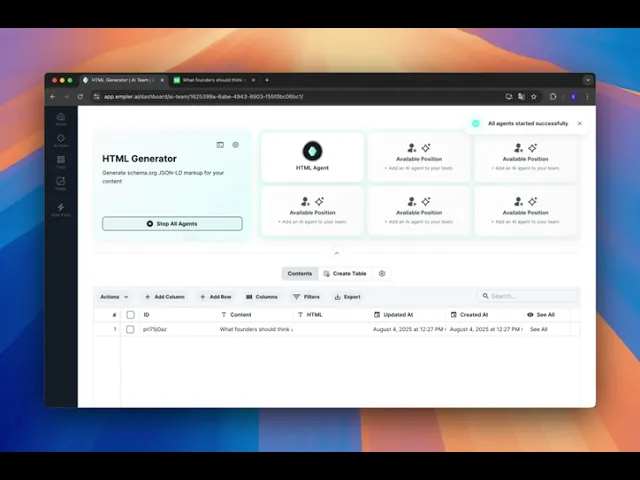Switch to the HTML Generator browser tab

[122, 80]
